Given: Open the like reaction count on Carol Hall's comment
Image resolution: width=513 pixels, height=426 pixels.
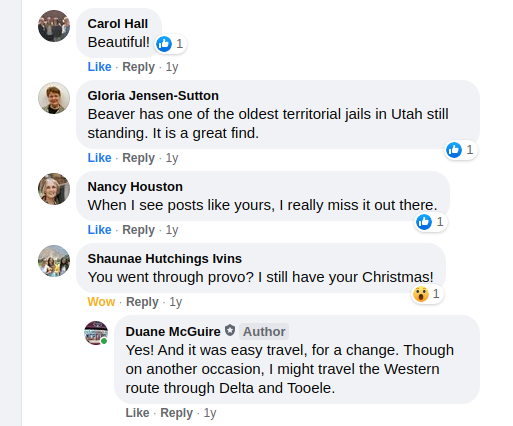Looking at the screenshot, I should (x=170, y=44).
